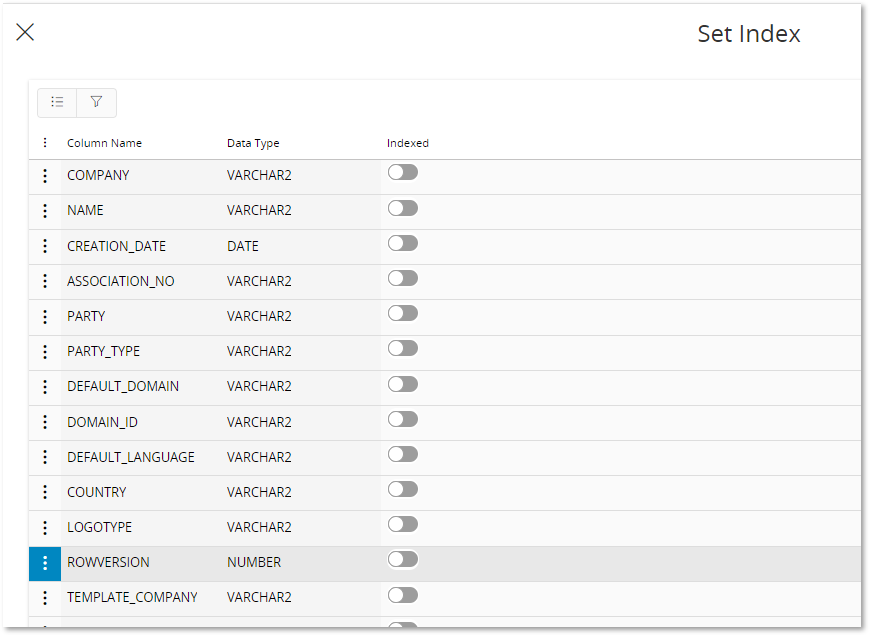Open row menu for ASSOCIATION_NO
The width and height of the screenshot is (870, 636).
(45, 281)
